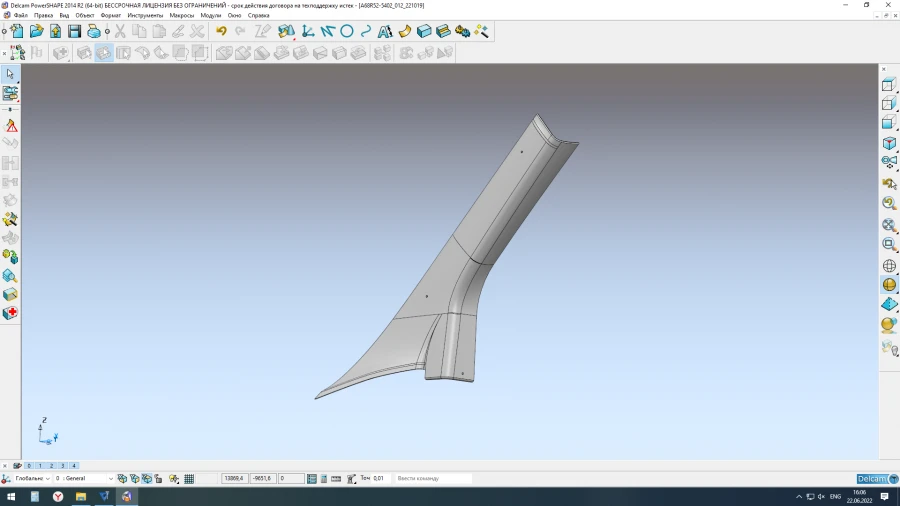Click the Save file icon
Image resolution: width=900 pixels, height=506 pixels.
click(74, 32)
